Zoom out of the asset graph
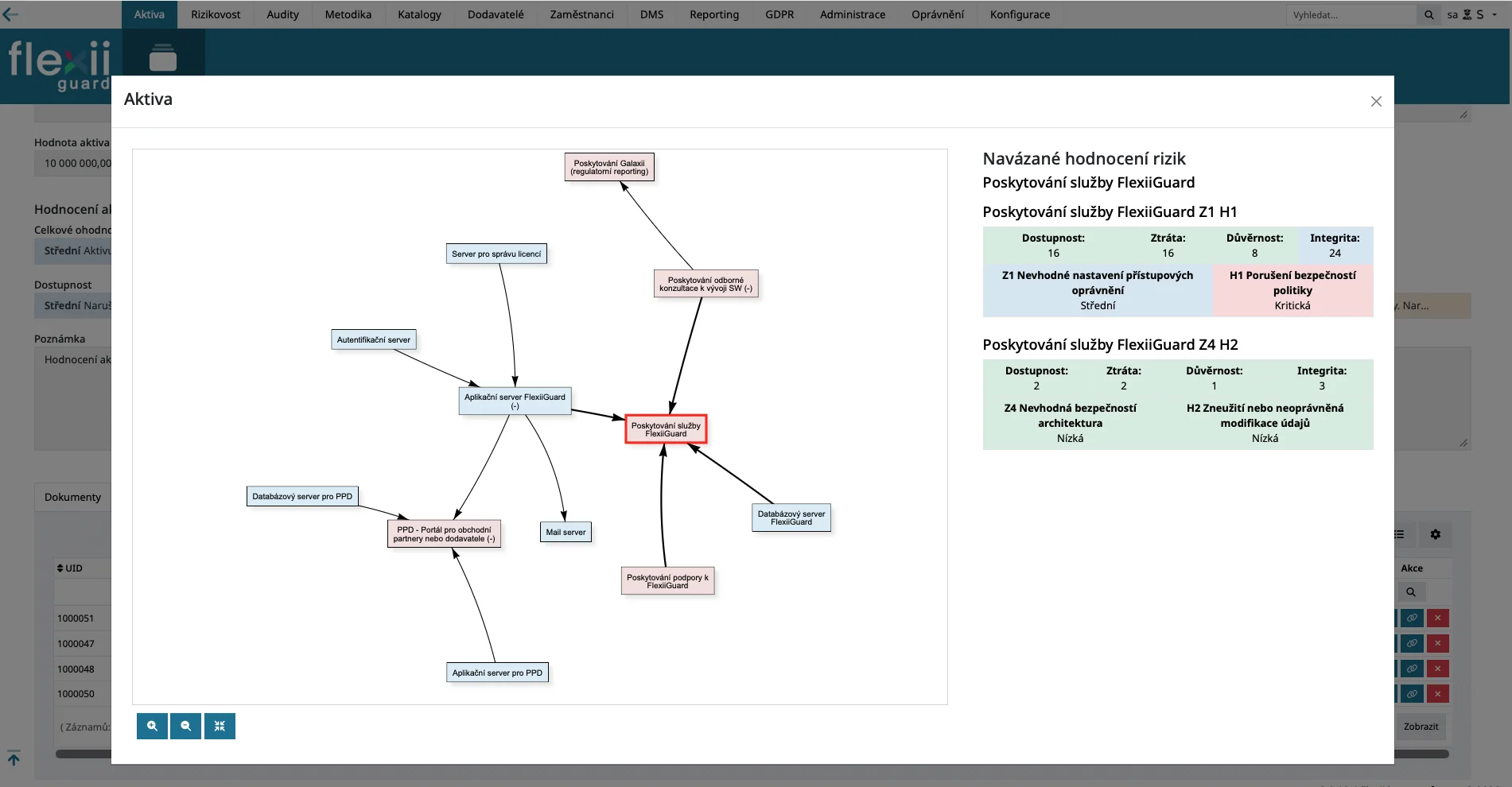1512x787 pixels. point(185,726)
